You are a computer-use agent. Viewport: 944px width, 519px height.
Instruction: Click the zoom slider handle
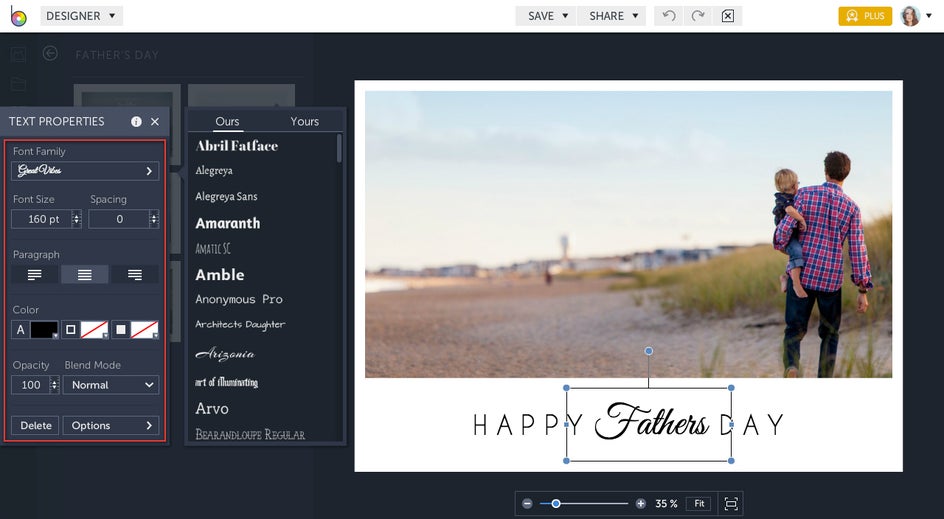(556, 503)
